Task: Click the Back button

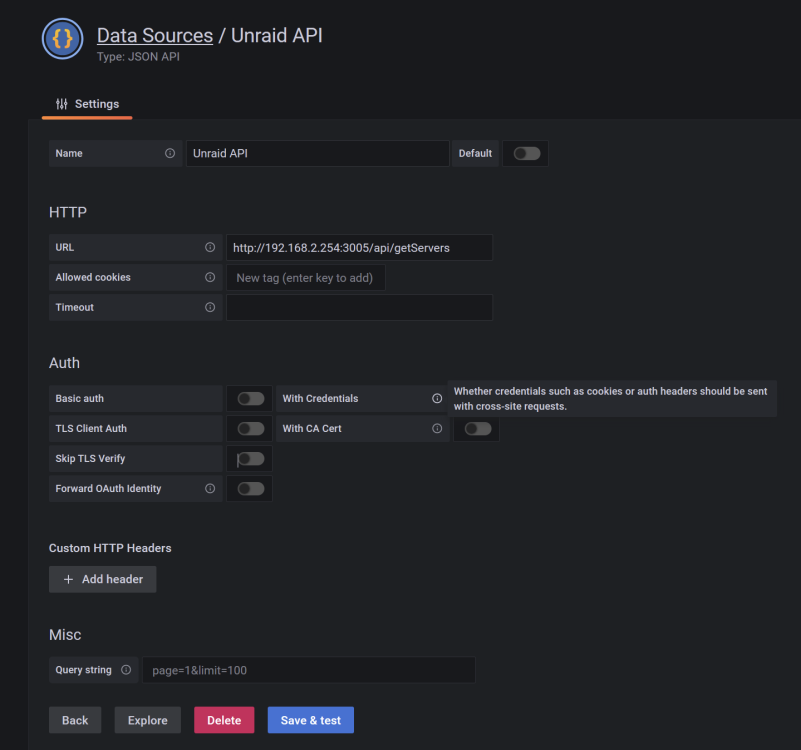Action: point(75,720)
